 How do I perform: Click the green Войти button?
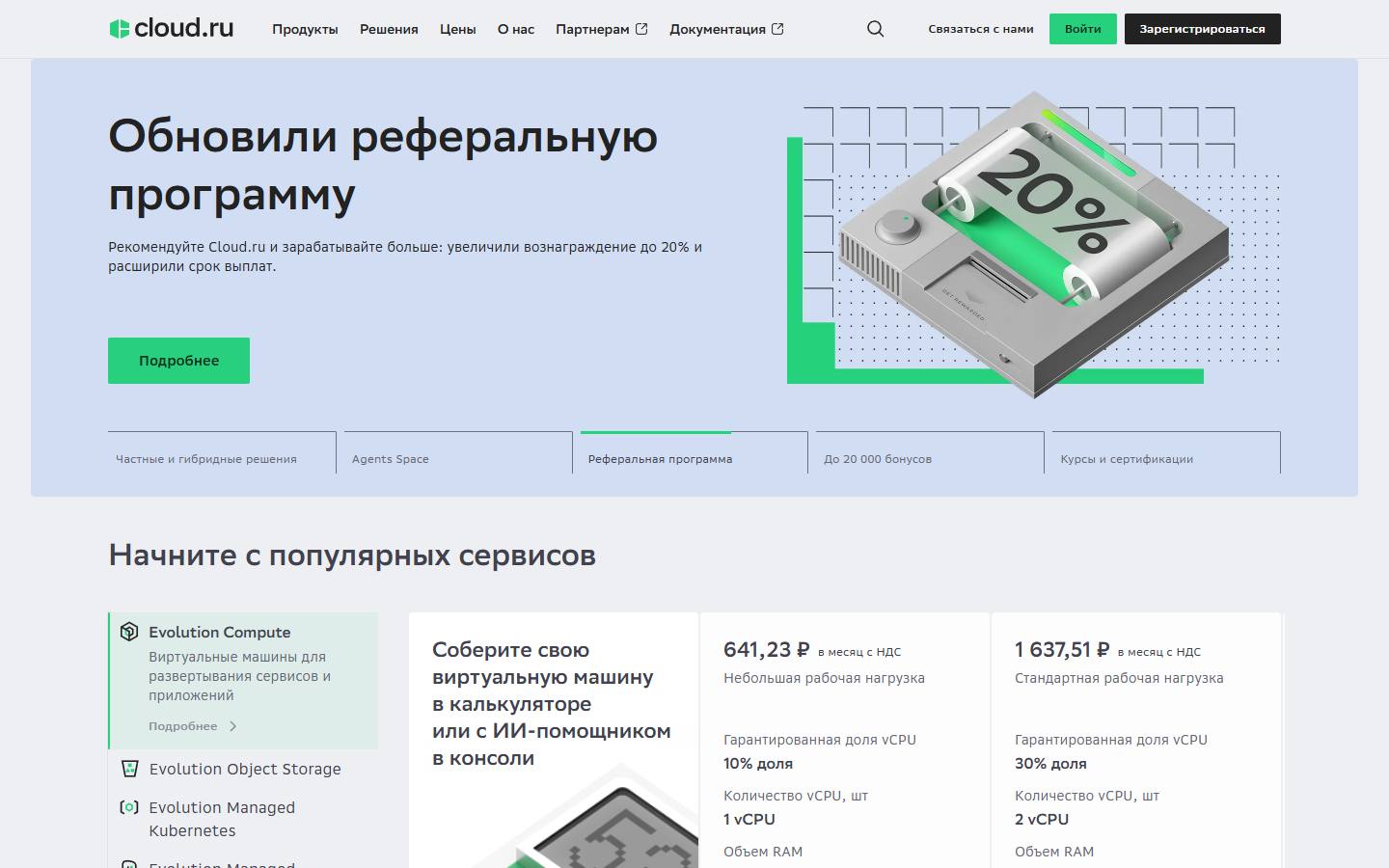1083,29
